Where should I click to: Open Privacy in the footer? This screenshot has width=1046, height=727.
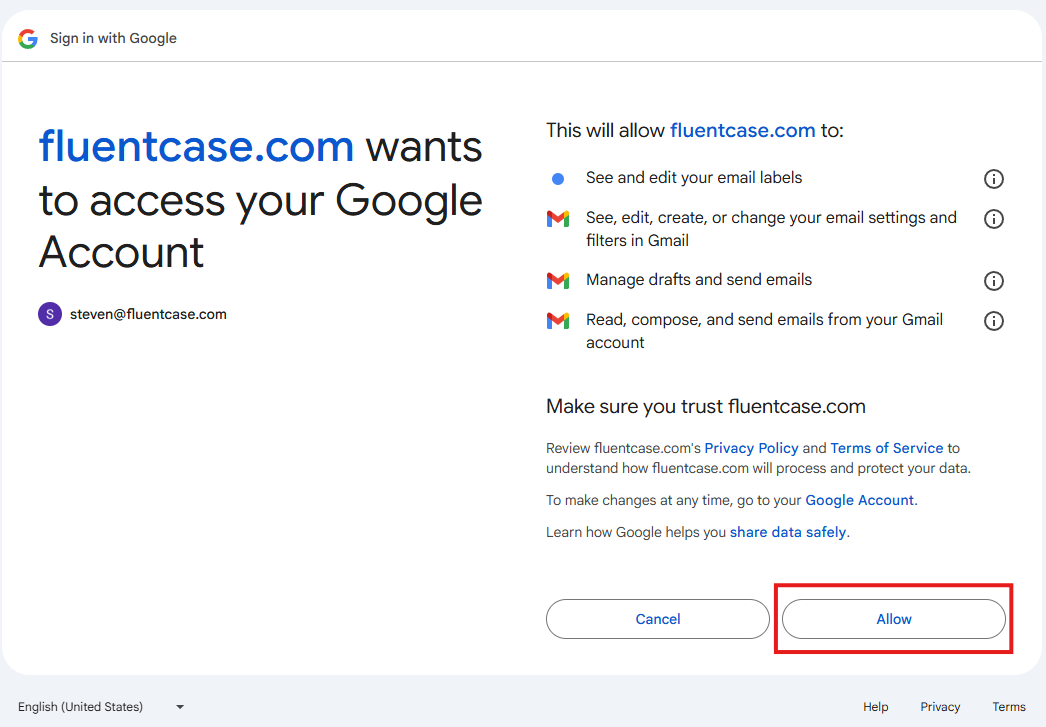point(940,707)
